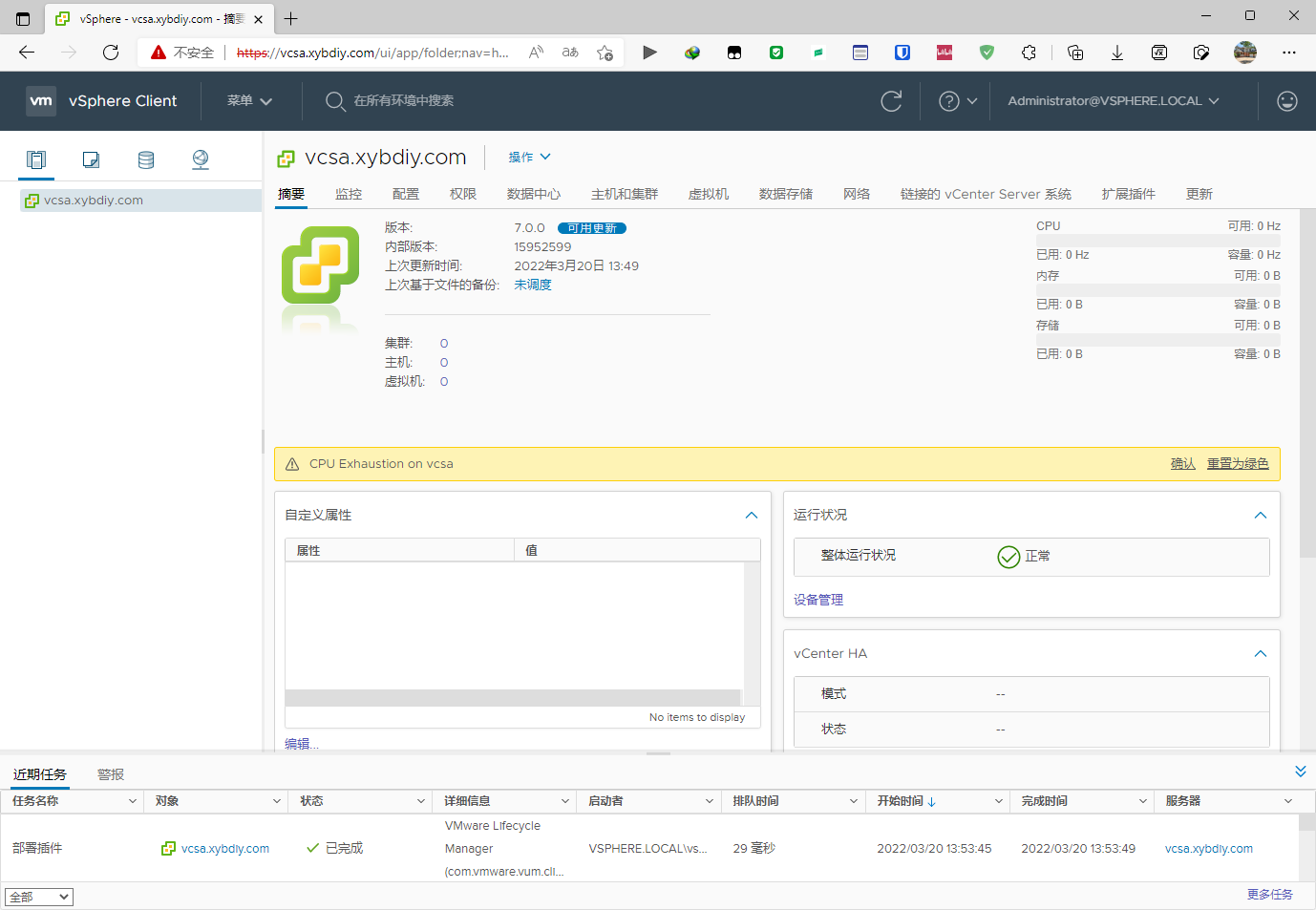
Task: Open the Administrator@VSPHERE.LOCAL user menu
Action: tap(1114, 100)
